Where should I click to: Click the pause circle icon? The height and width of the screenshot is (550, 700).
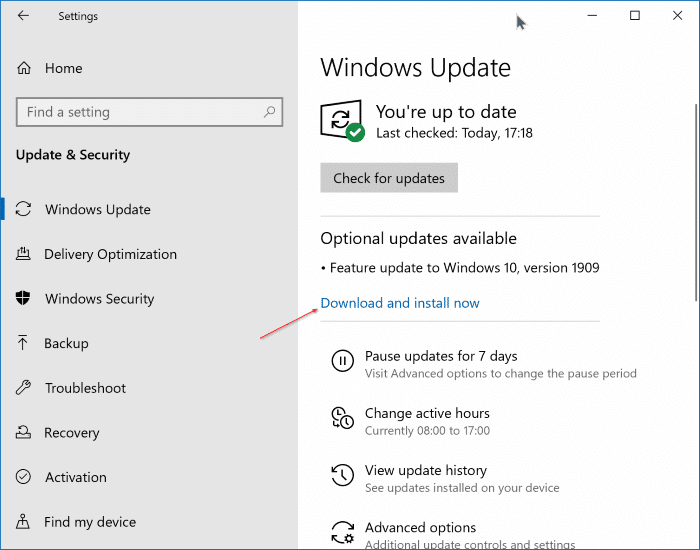(342, 360)
